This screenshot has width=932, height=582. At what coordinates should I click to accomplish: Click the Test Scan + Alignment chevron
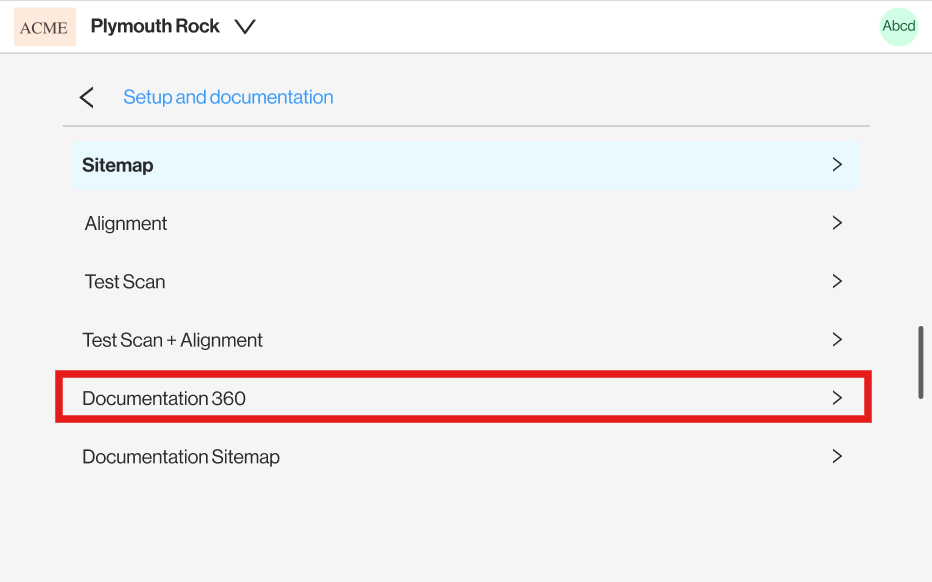(837, 339)
